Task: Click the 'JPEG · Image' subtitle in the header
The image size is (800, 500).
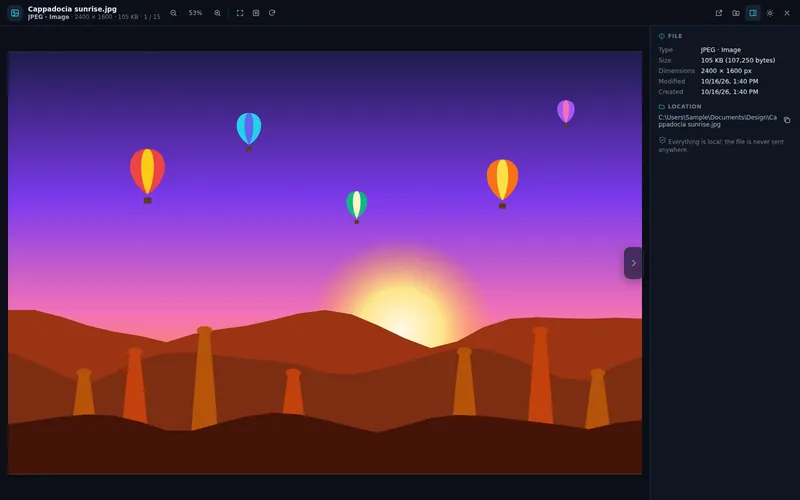Action: click(48, 17)
